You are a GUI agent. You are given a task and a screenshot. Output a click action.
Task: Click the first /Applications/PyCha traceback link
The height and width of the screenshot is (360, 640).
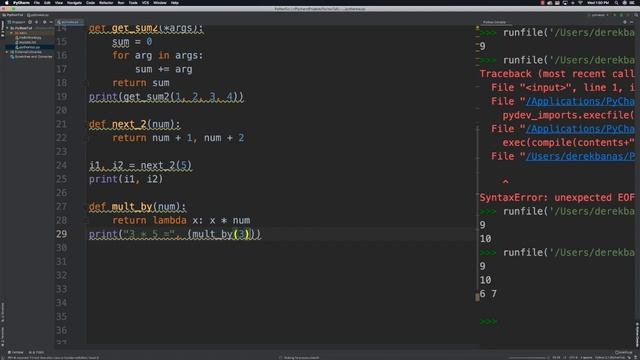[580, 101]
